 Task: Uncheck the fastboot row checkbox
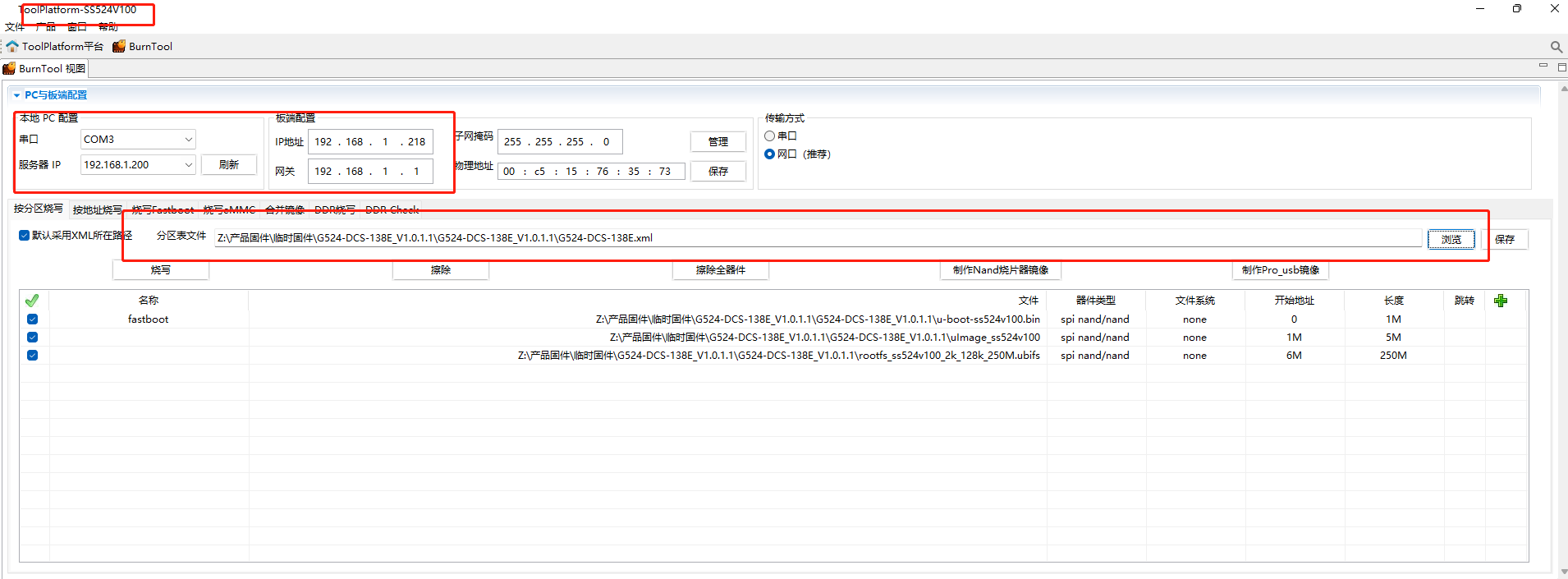click(32, 319)
